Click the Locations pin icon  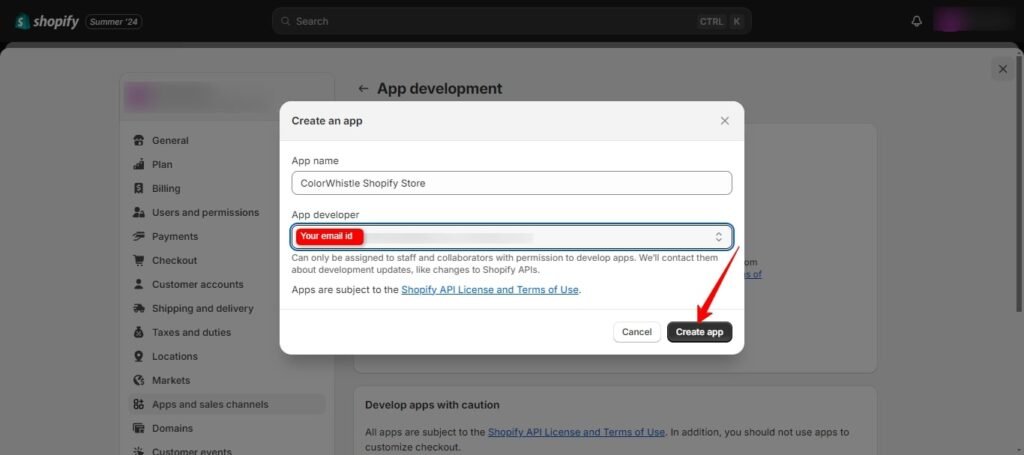[138, 356]
